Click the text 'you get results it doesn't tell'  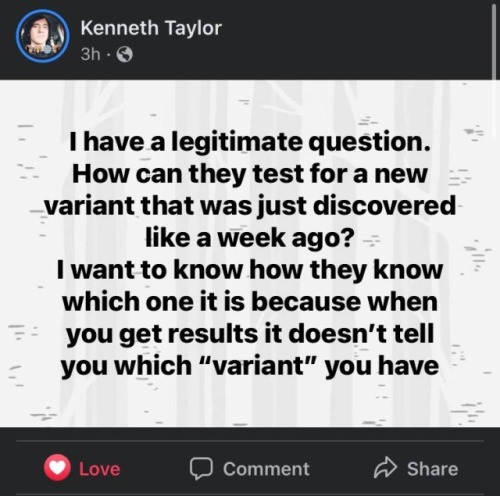(x=250, y=334)
